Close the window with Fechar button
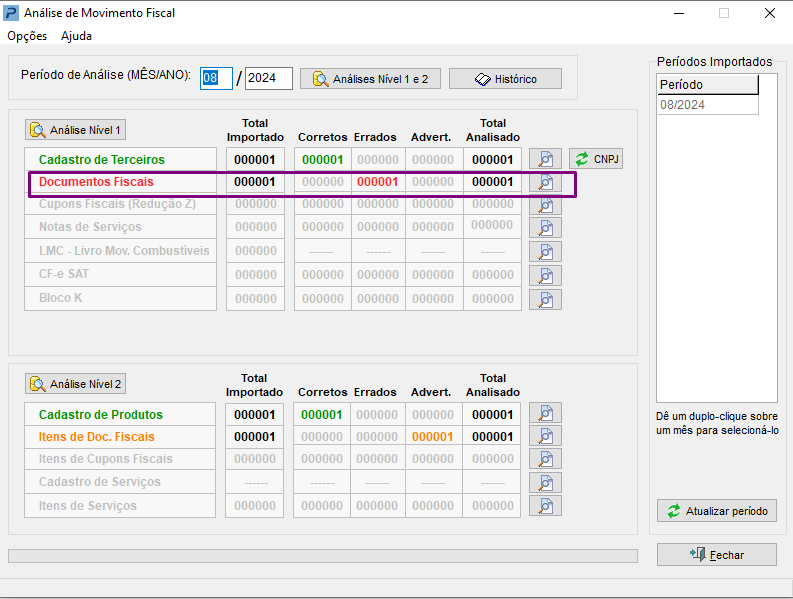793x599 pixels. 717,554
